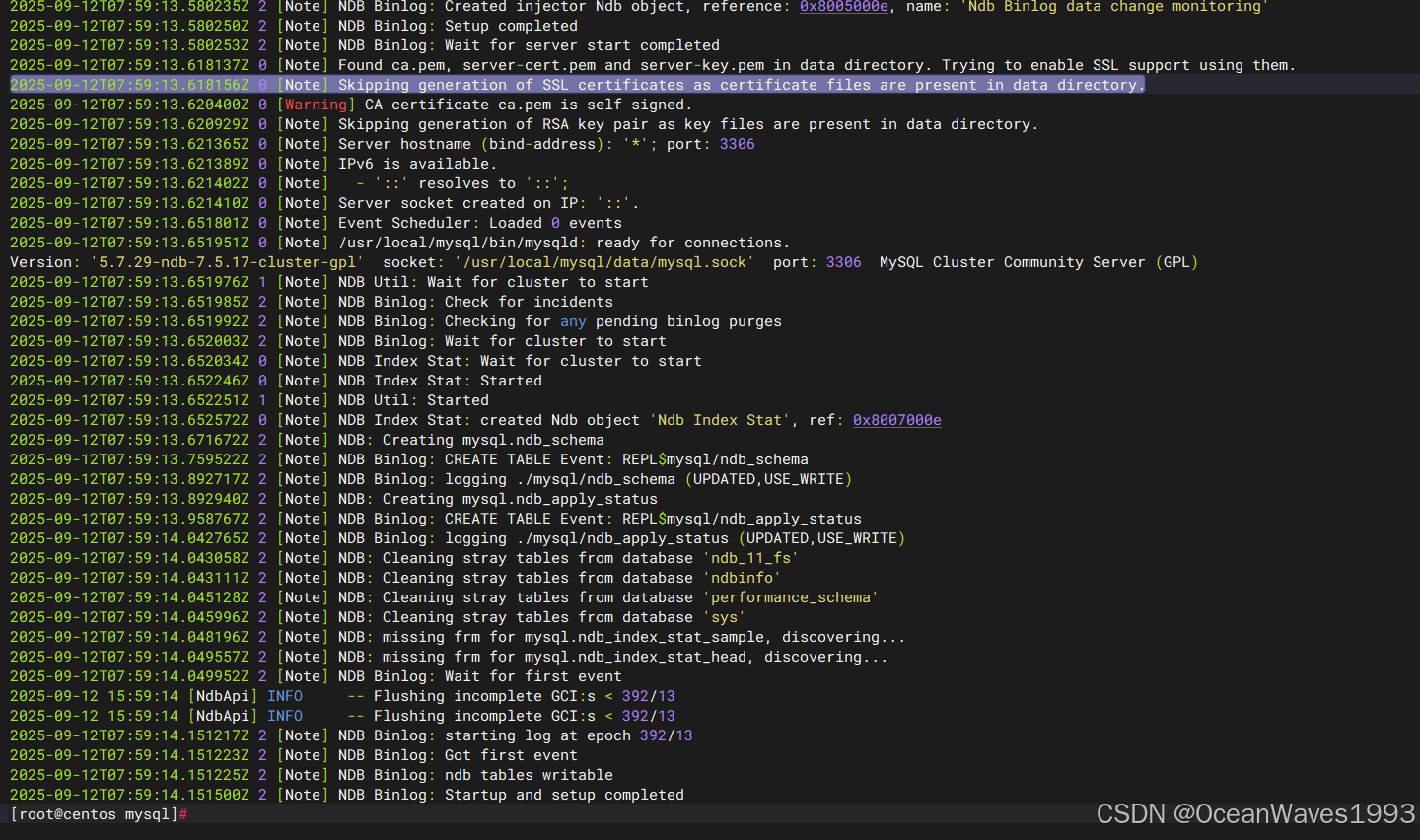The image size is (1420, 840).
Task: Click 'logging ./mysql/ndb_apply_status' line
Action: (x=458, y=538)
